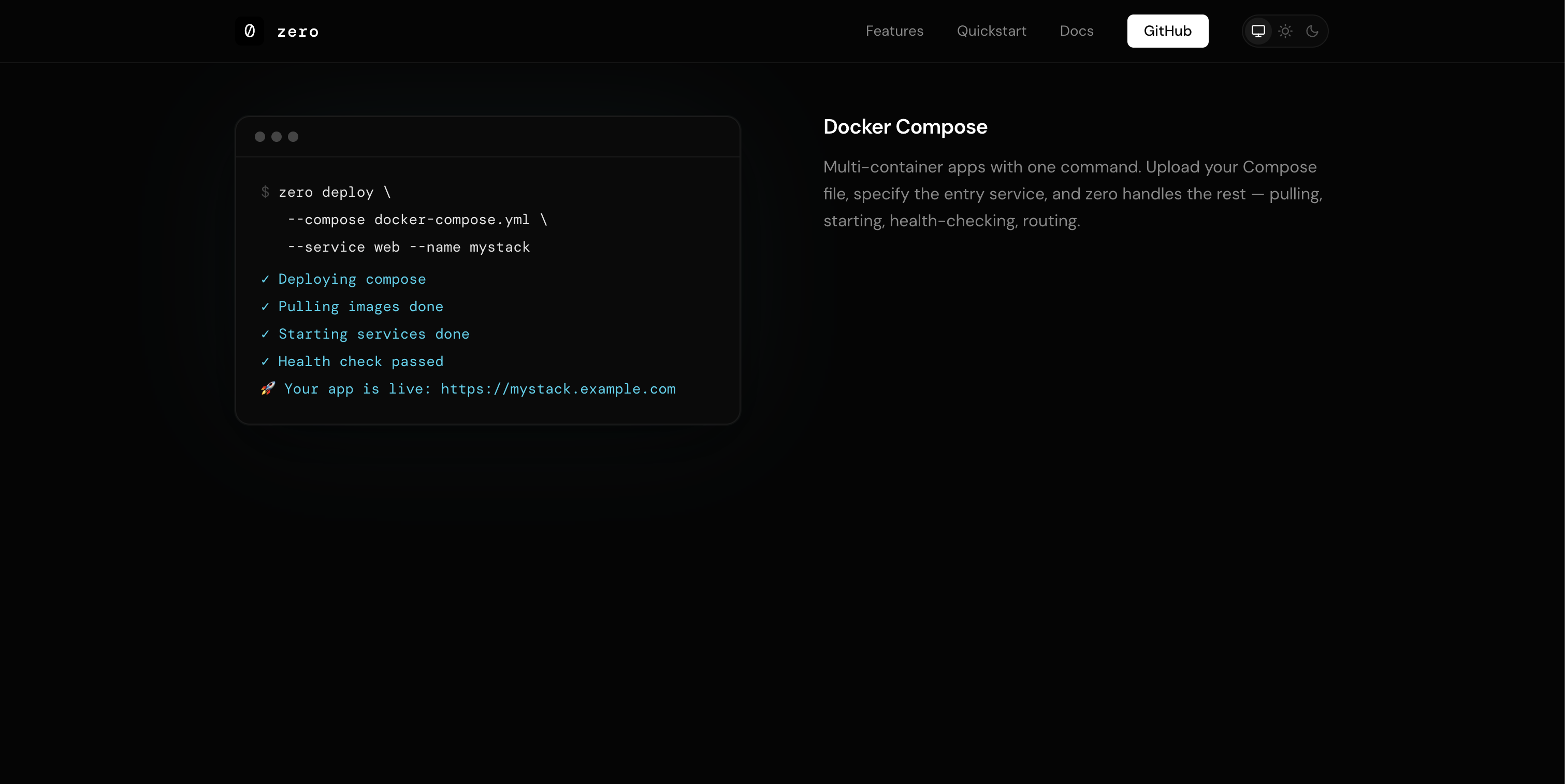The width and height of the screenshot is (1565, 784).
Task: Click the Docker Compose heading
Action: (x=905, y=127)
